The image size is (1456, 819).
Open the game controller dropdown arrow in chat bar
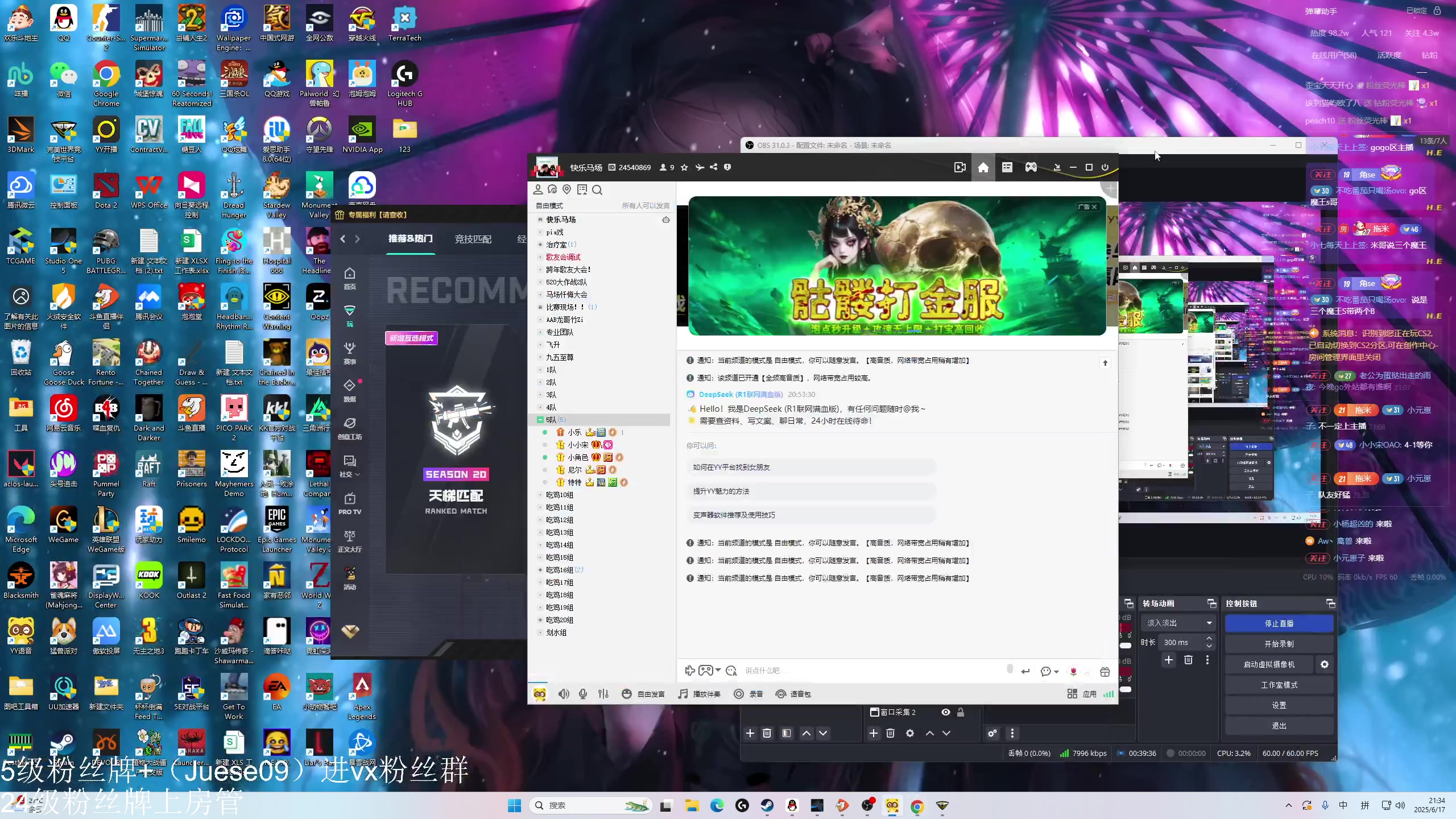click(x=718, y=671)
